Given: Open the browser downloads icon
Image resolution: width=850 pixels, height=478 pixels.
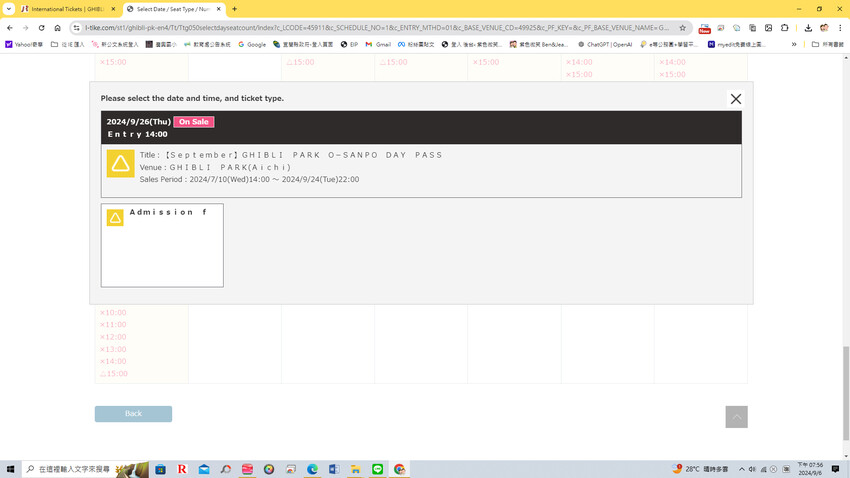Looking at the screenshot, I should click(808, 28).
